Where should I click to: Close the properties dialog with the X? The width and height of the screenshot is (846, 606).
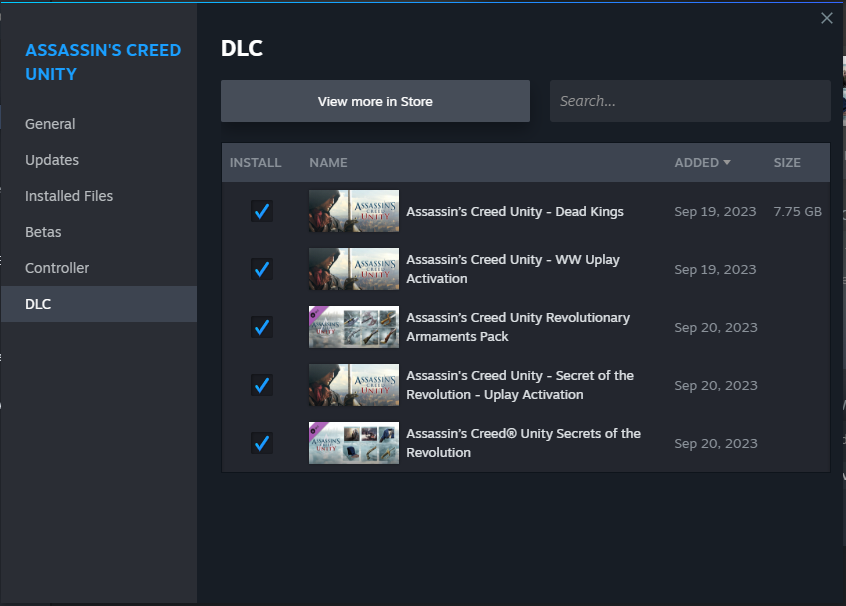coord(826,18)
